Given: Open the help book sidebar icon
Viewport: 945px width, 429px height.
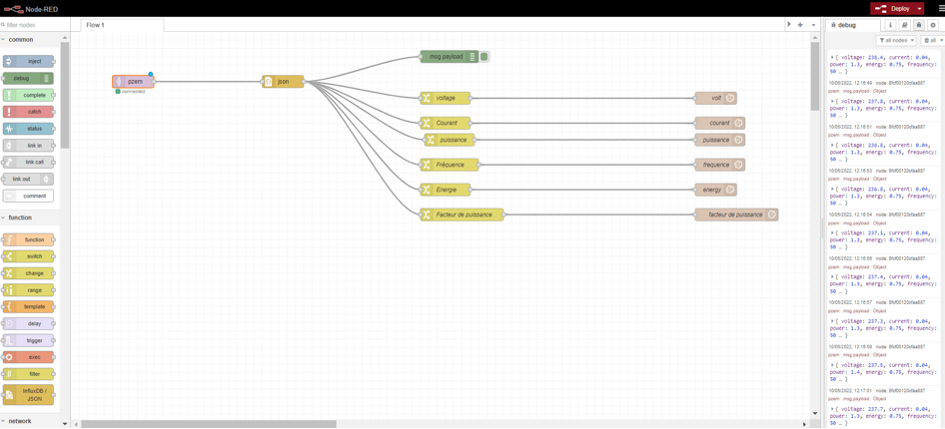Looking at the screenshot, I should tap(904, 25).
